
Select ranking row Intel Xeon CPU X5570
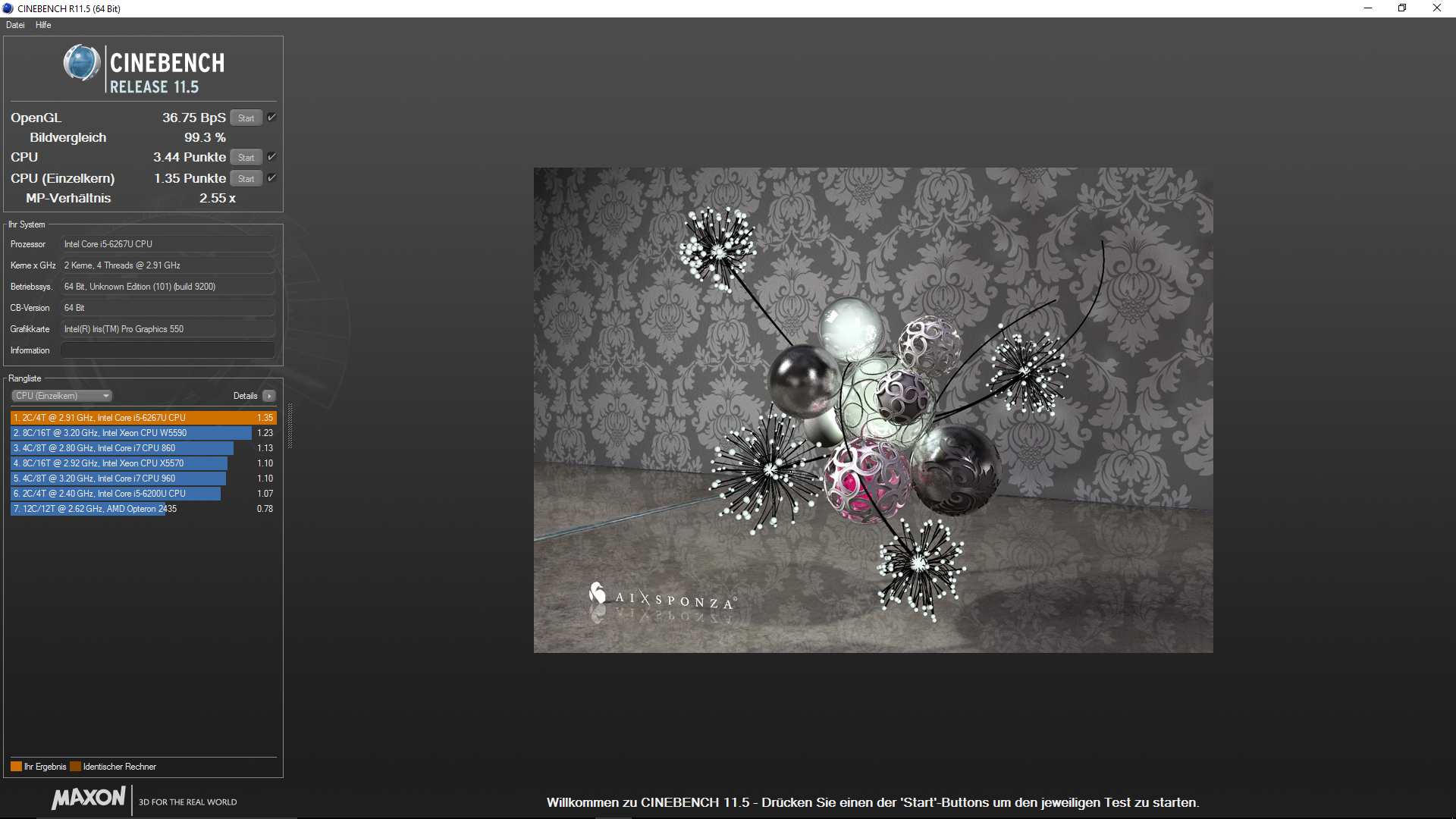143,463
